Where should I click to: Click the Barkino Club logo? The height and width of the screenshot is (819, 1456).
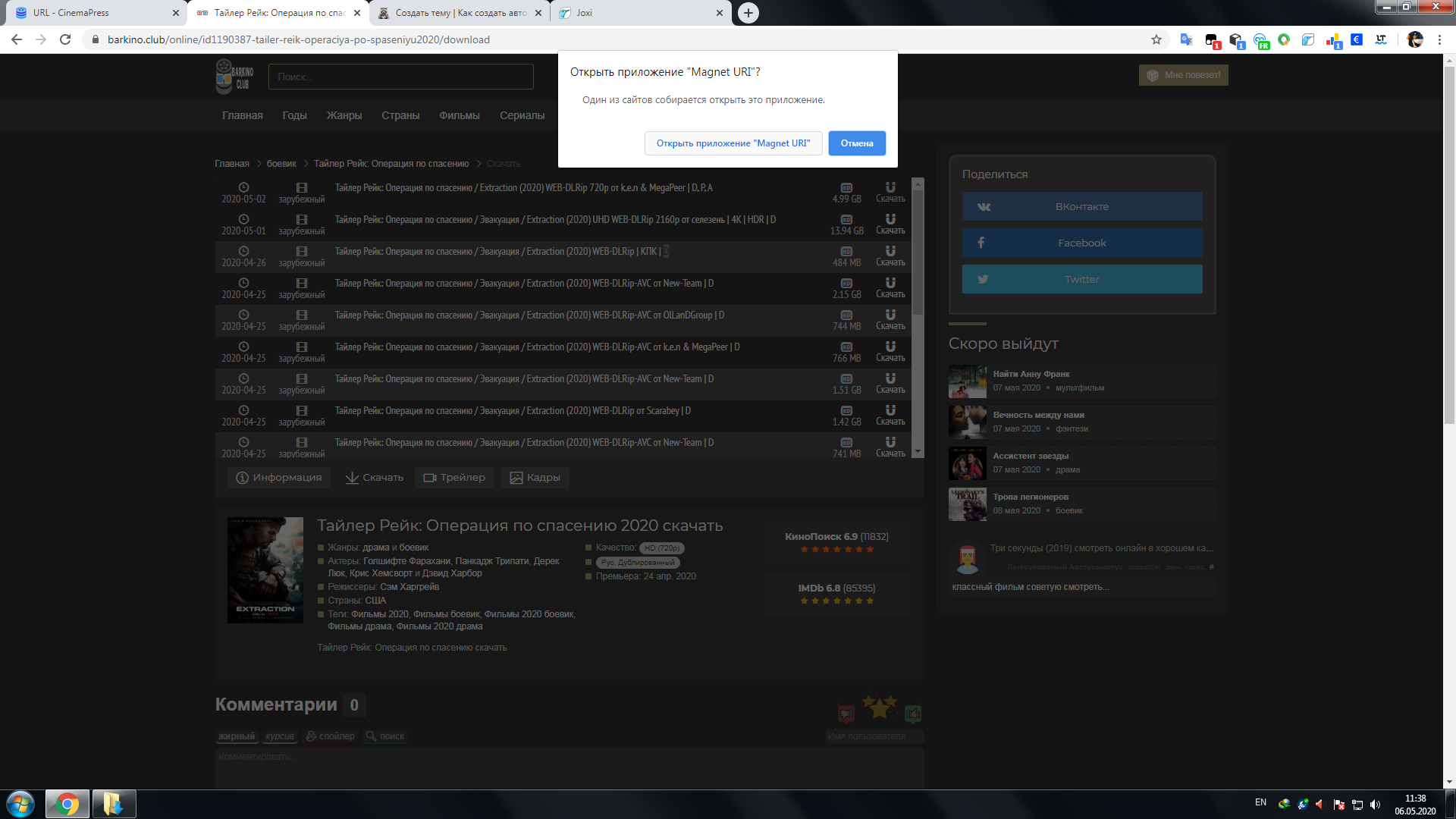[x=235, y=77]
